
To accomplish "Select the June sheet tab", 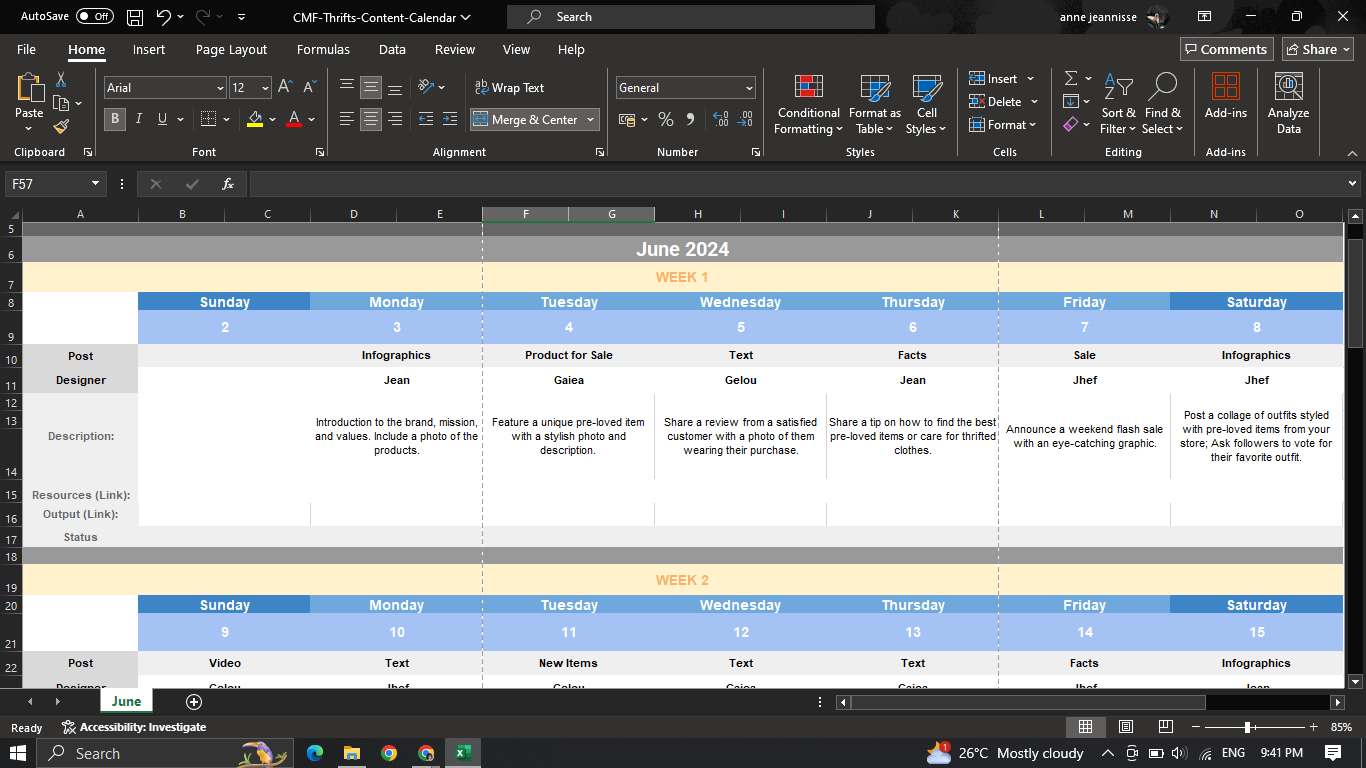I will [x=126, y=701].
